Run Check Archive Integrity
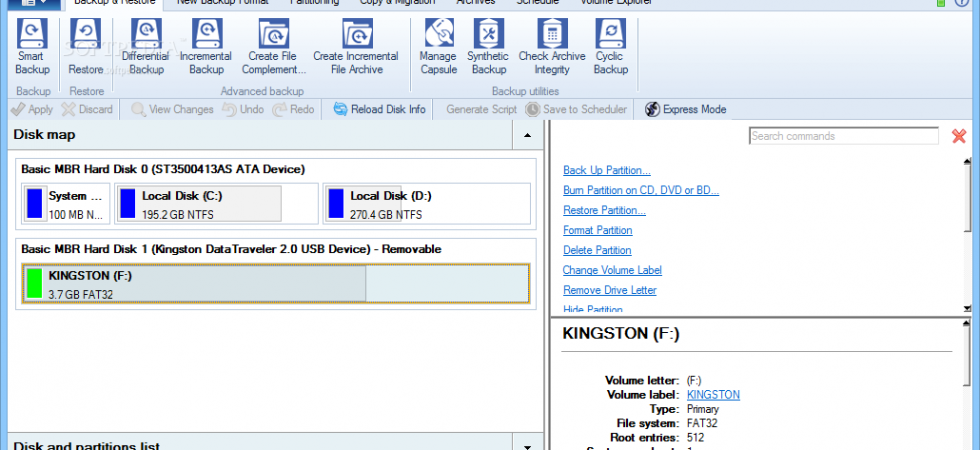 pyautogui.click(x=552, y=47)
